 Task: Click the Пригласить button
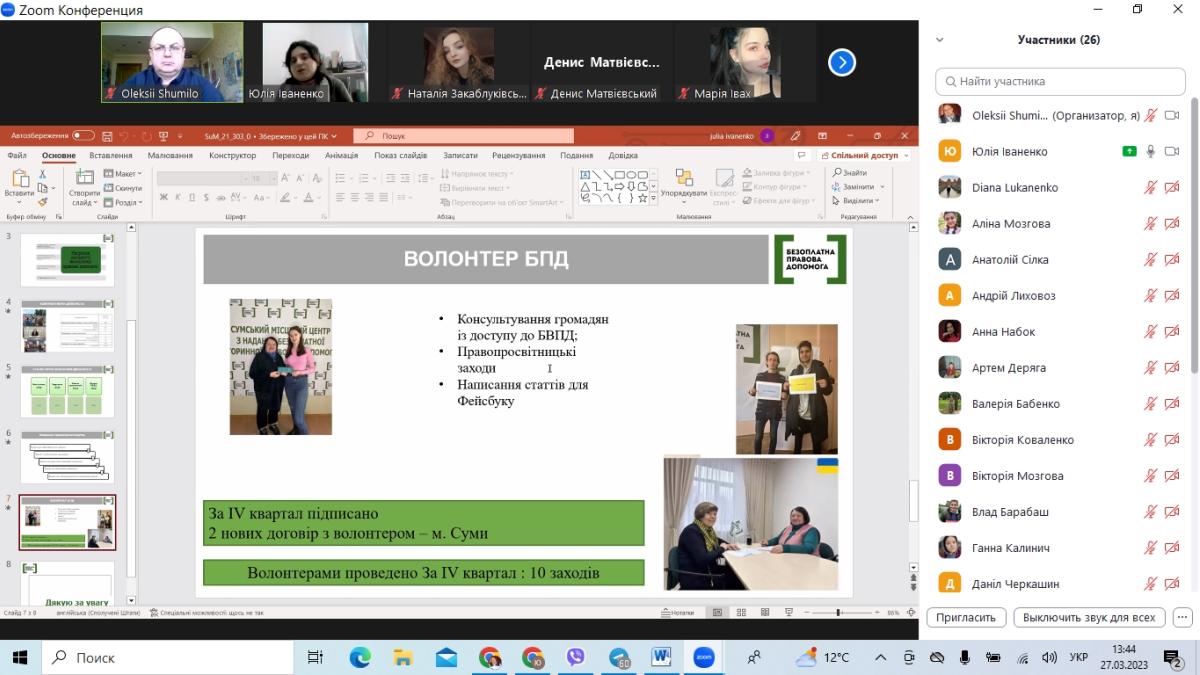[966, 617]
